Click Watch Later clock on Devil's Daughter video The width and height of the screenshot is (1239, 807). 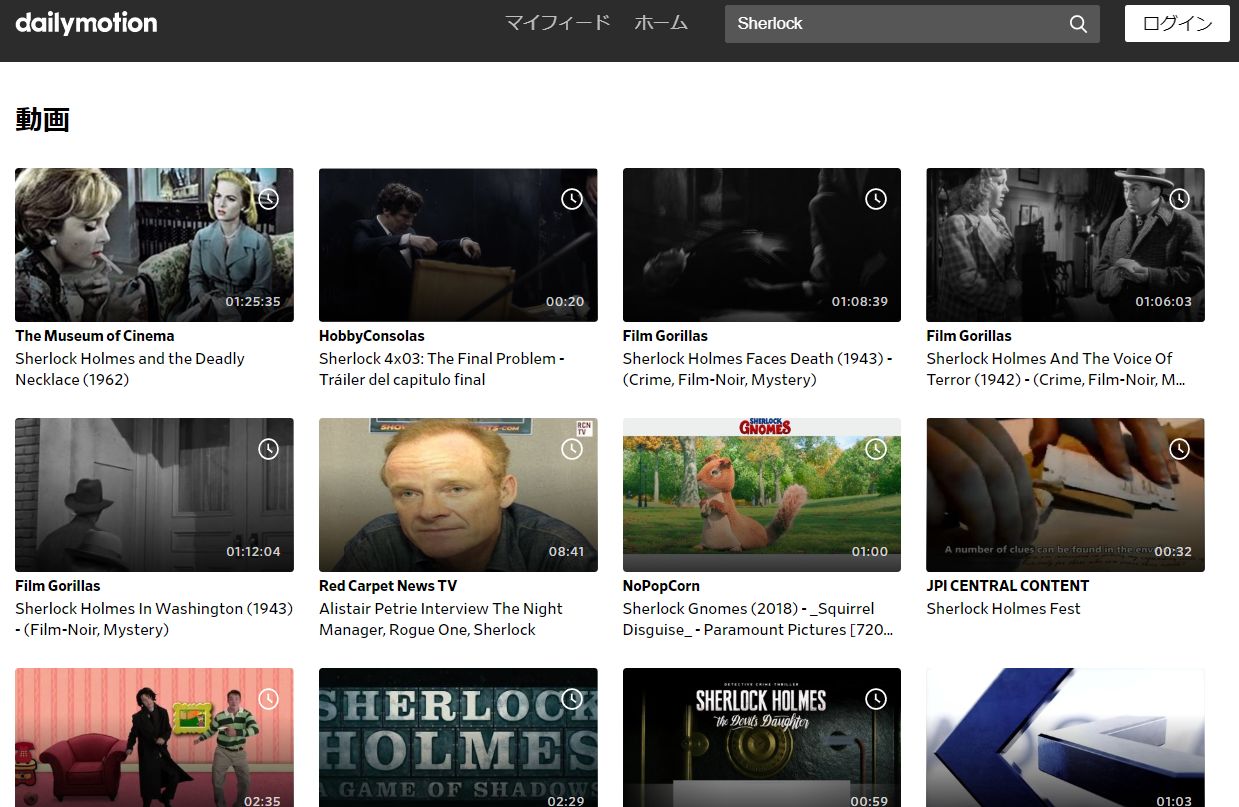point(876,699)
